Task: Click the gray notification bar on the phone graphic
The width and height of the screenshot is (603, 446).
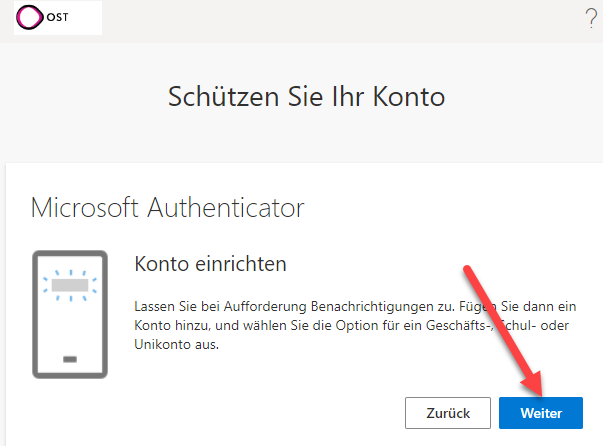Action: pyautogui.click(x=69, y=285)
